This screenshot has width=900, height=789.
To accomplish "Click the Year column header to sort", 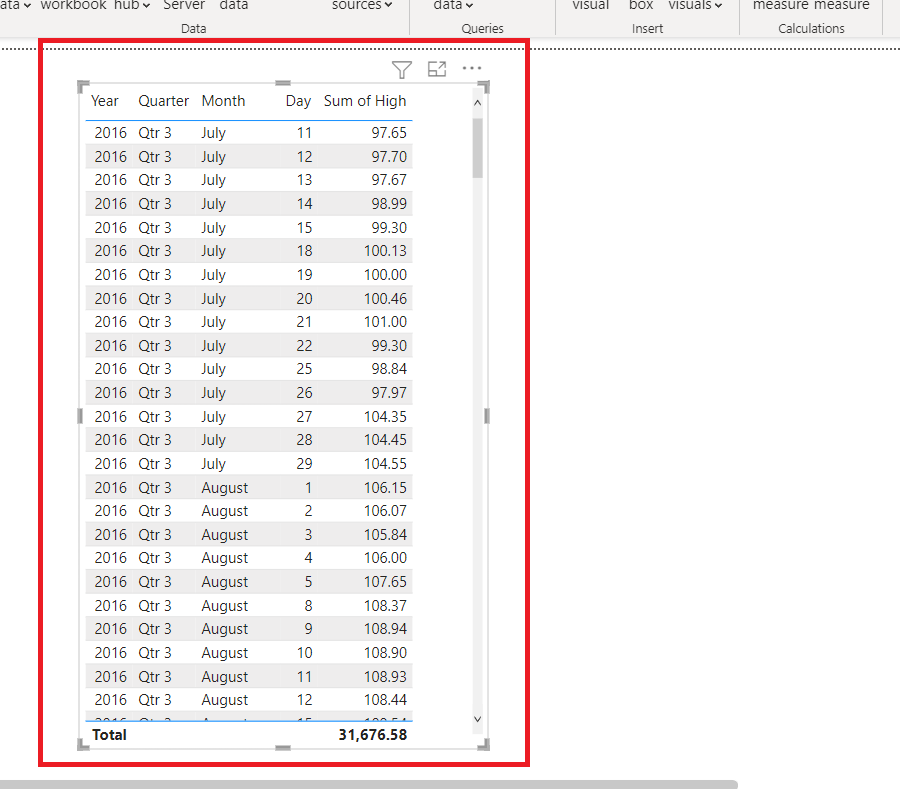I will 104,100.
